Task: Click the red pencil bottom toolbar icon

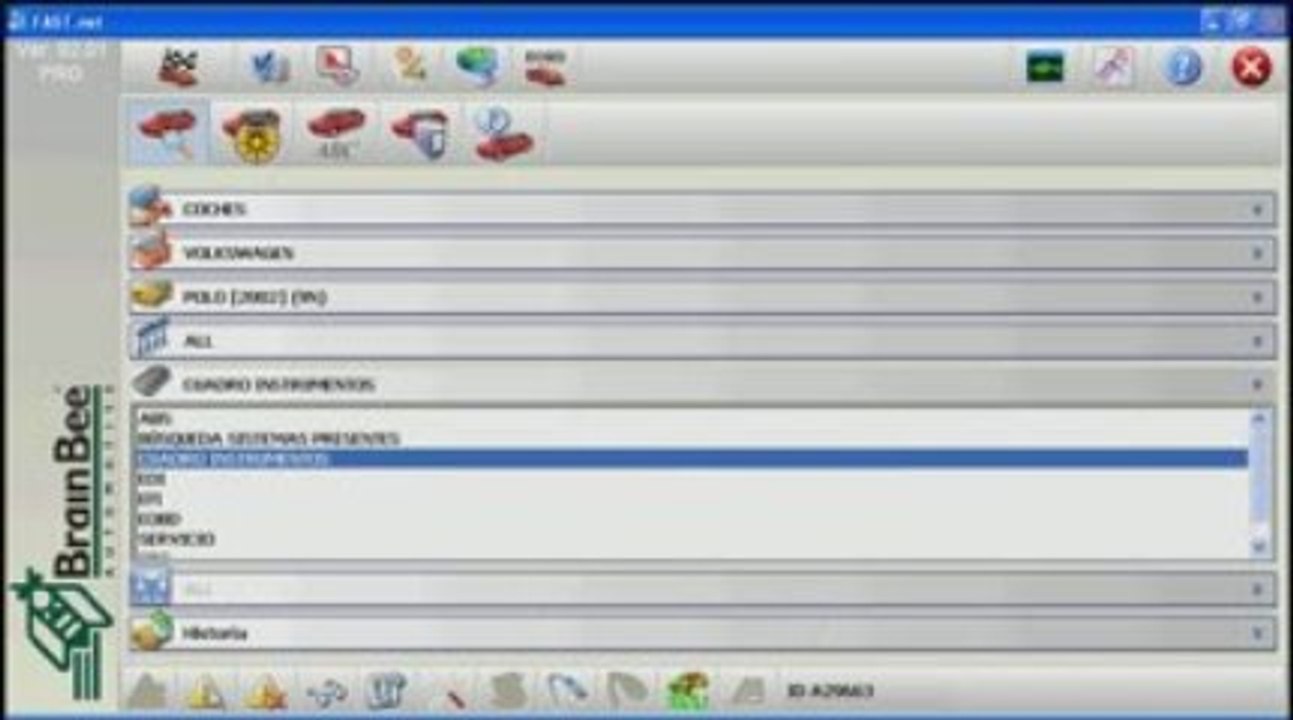Action: (x=448, y=691)
